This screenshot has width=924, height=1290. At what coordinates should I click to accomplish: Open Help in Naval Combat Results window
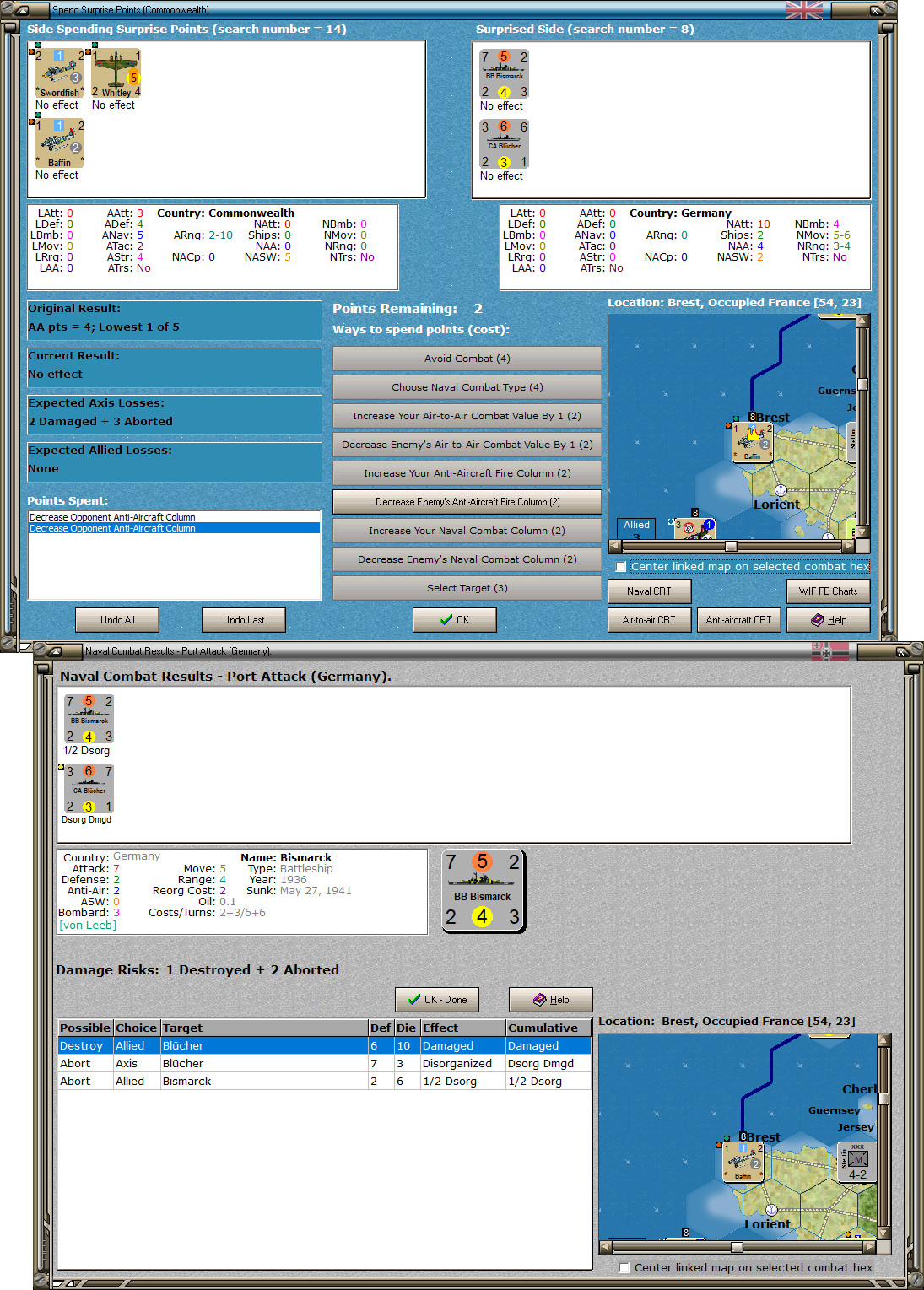[x=551, y=1000]
